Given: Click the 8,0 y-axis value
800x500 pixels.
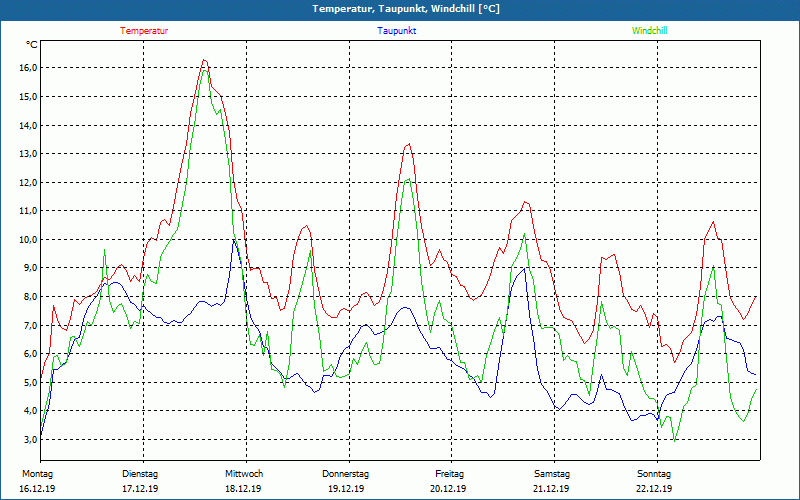Looking at the screenshot, I should pyautogui.click(x=30, y=296).
